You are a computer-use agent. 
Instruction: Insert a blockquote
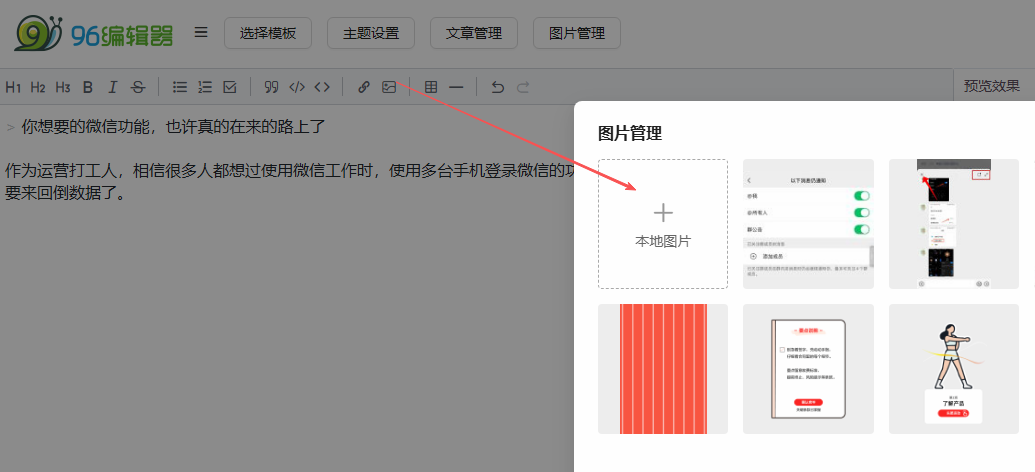click(271, 87)
